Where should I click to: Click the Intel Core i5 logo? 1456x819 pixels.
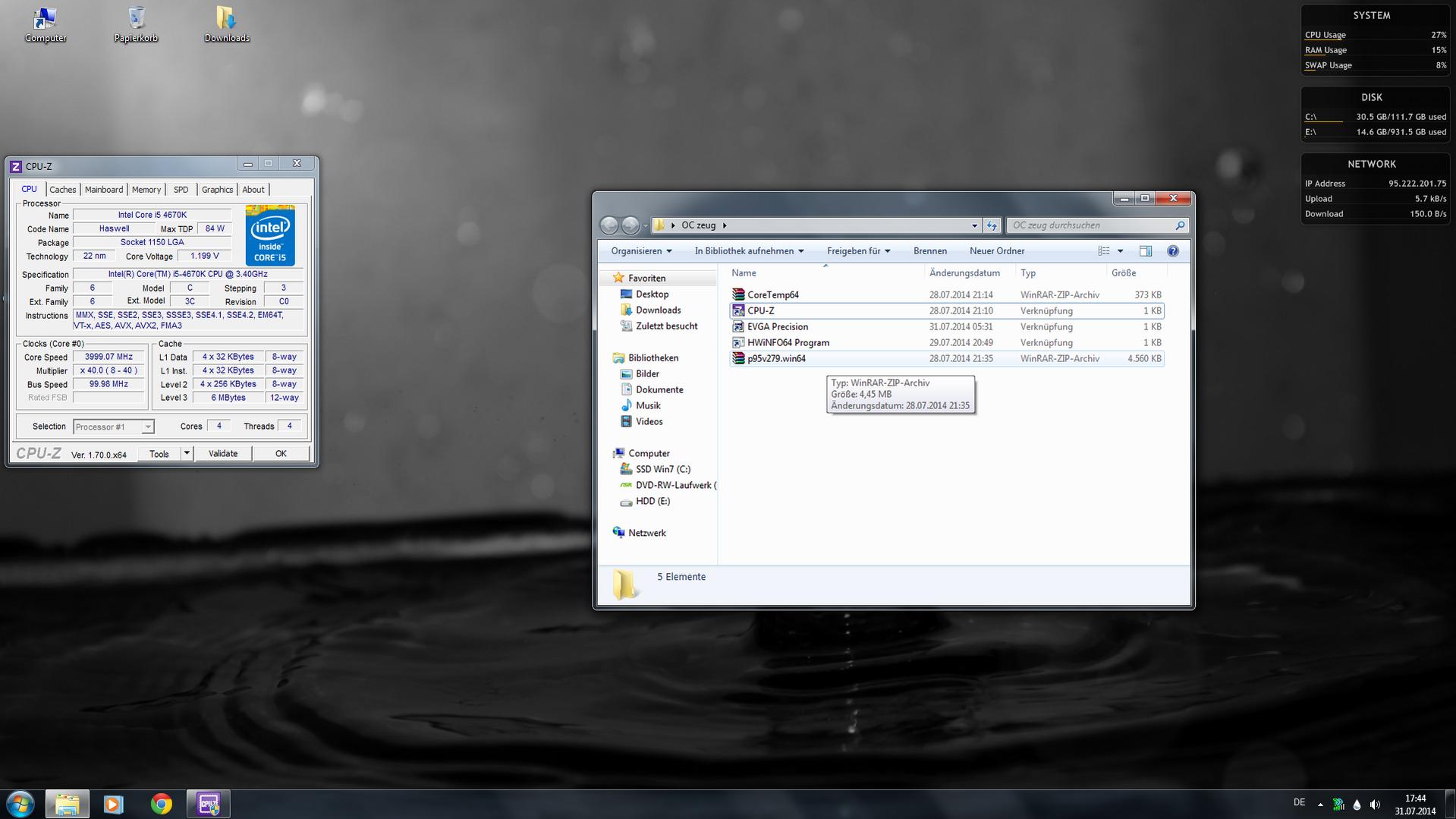pyautogui.click(x=270, y=235)
